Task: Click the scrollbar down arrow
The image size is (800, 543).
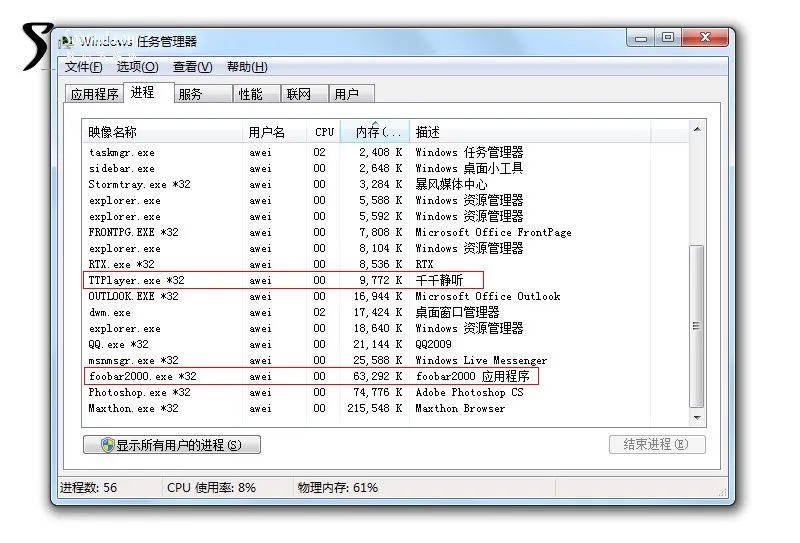Action: [697, 418]
